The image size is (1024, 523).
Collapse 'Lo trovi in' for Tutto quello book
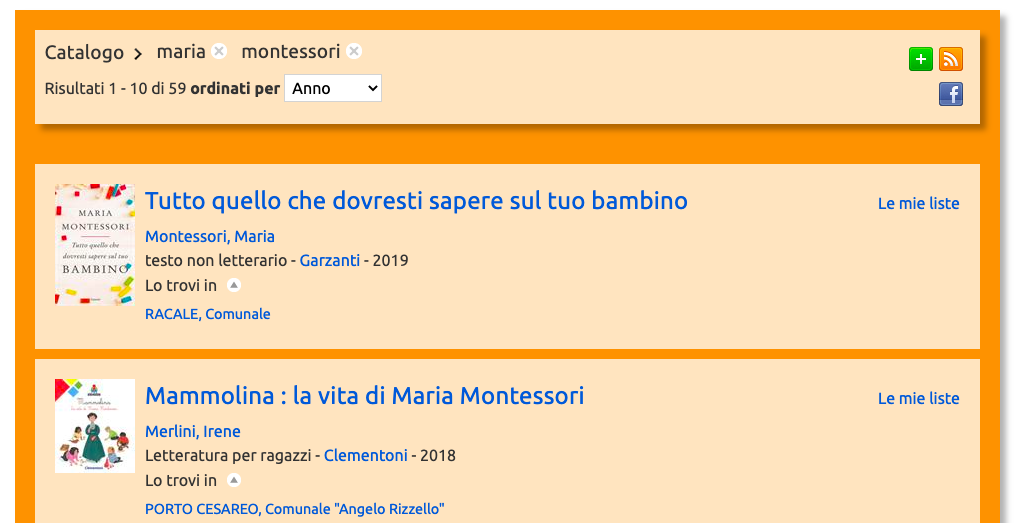click(234, 285)
